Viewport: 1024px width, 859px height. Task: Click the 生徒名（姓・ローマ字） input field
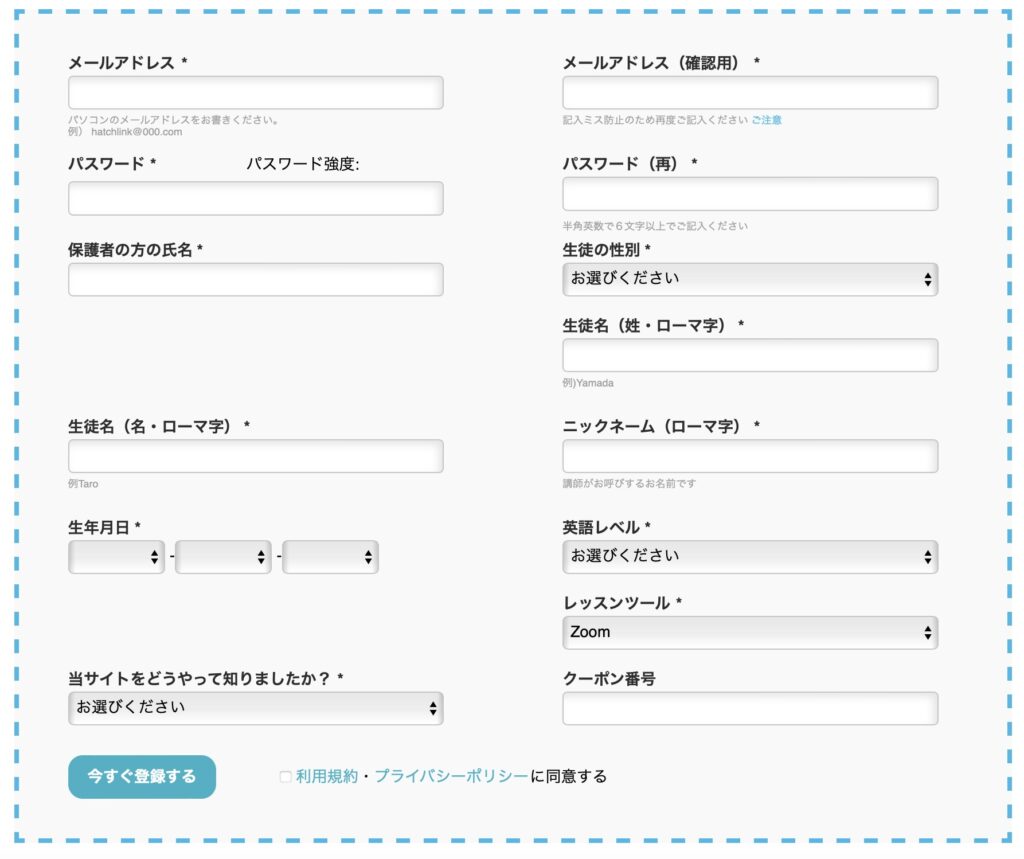[750, 355]
